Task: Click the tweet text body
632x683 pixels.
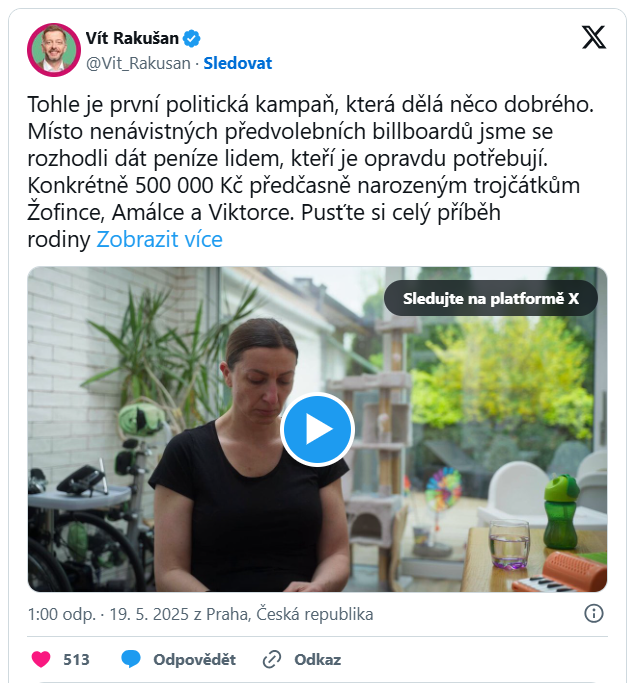Action: click(311, 172)
